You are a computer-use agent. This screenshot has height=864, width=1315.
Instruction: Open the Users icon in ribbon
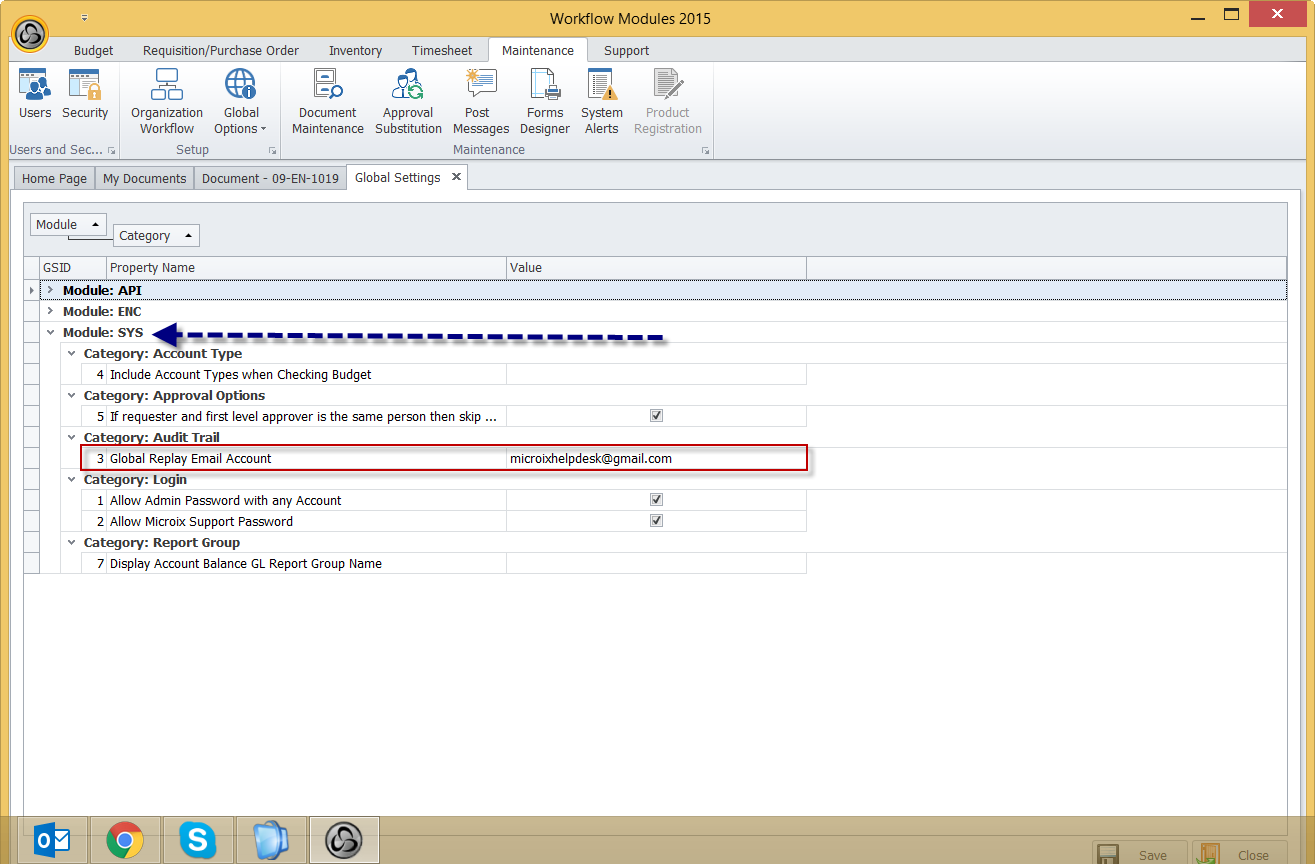(35, 96)
